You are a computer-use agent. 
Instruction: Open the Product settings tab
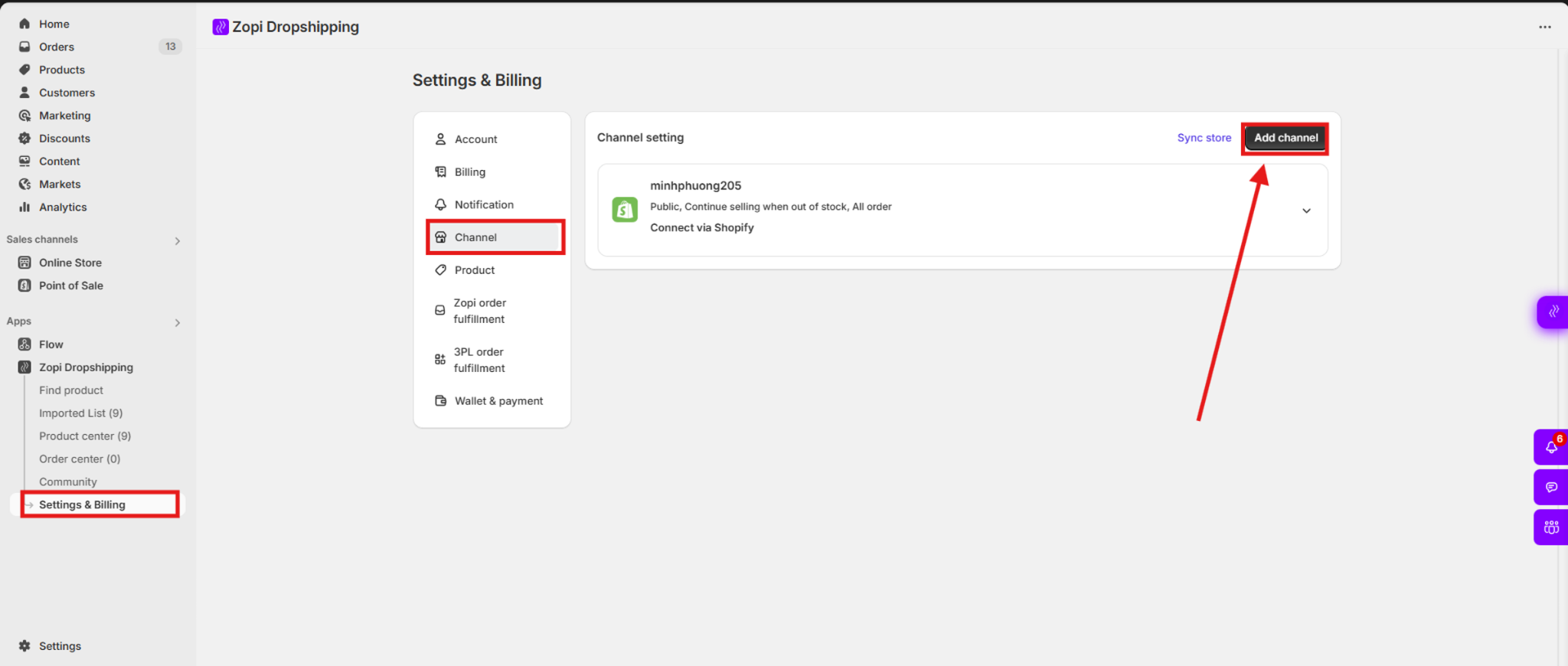[x=492, y=270]
